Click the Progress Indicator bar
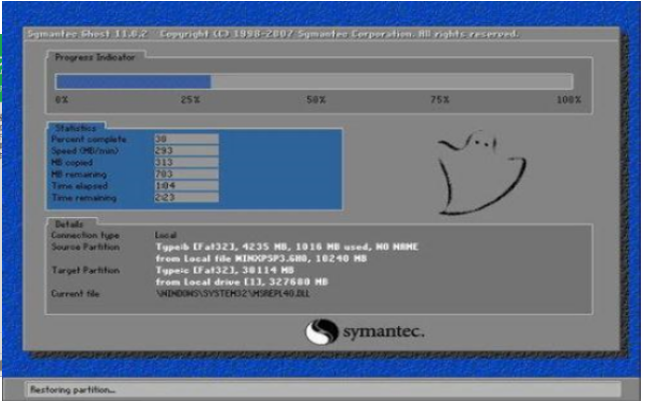652x401 pixels. point(314,82)
